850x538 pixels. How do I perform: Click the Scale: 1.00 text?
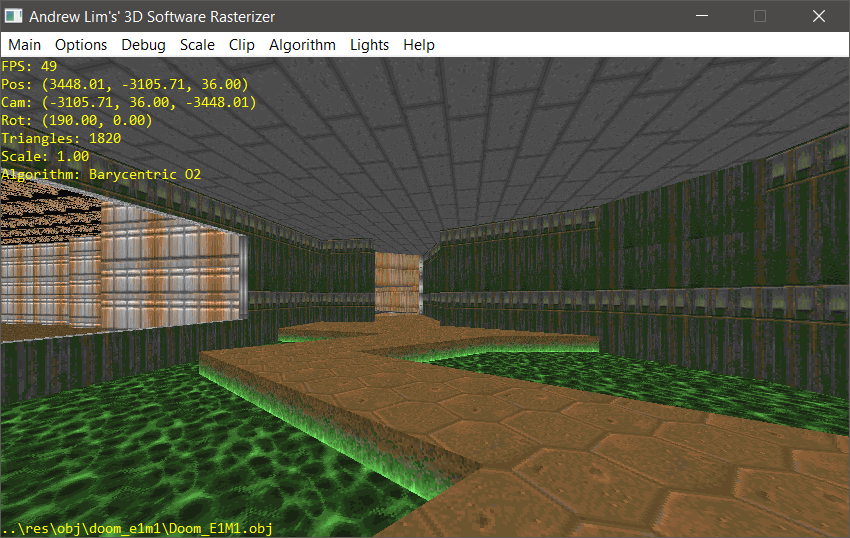(45, 156)
